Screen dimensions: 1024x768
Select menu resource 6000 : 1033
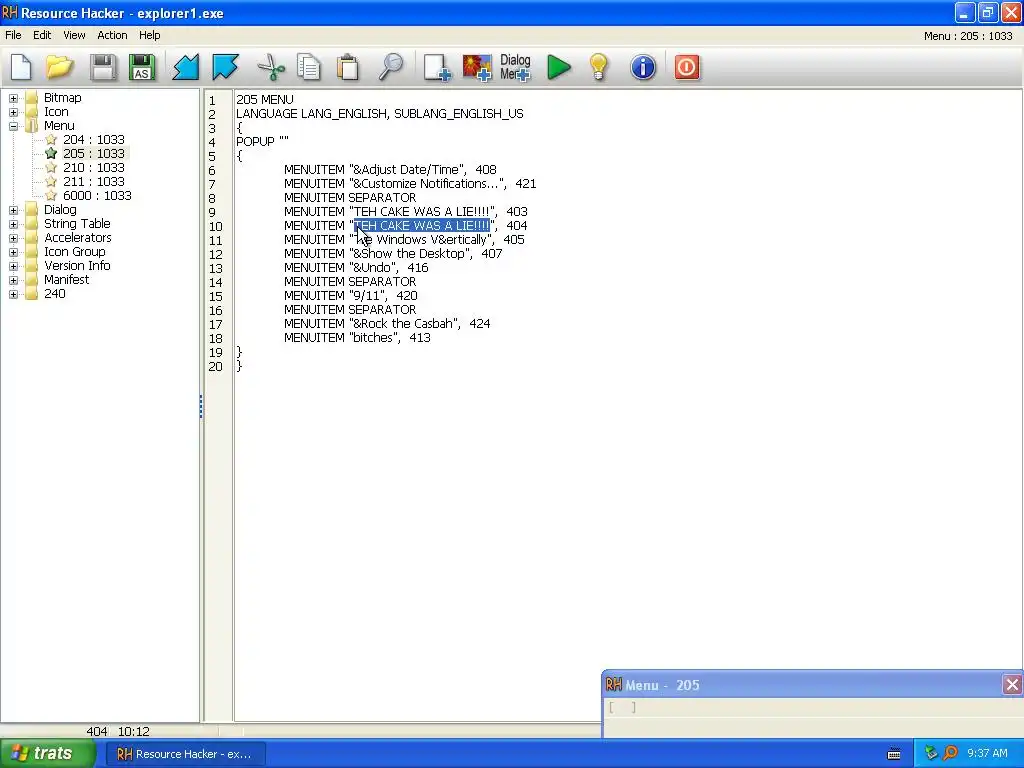[97, 196]
